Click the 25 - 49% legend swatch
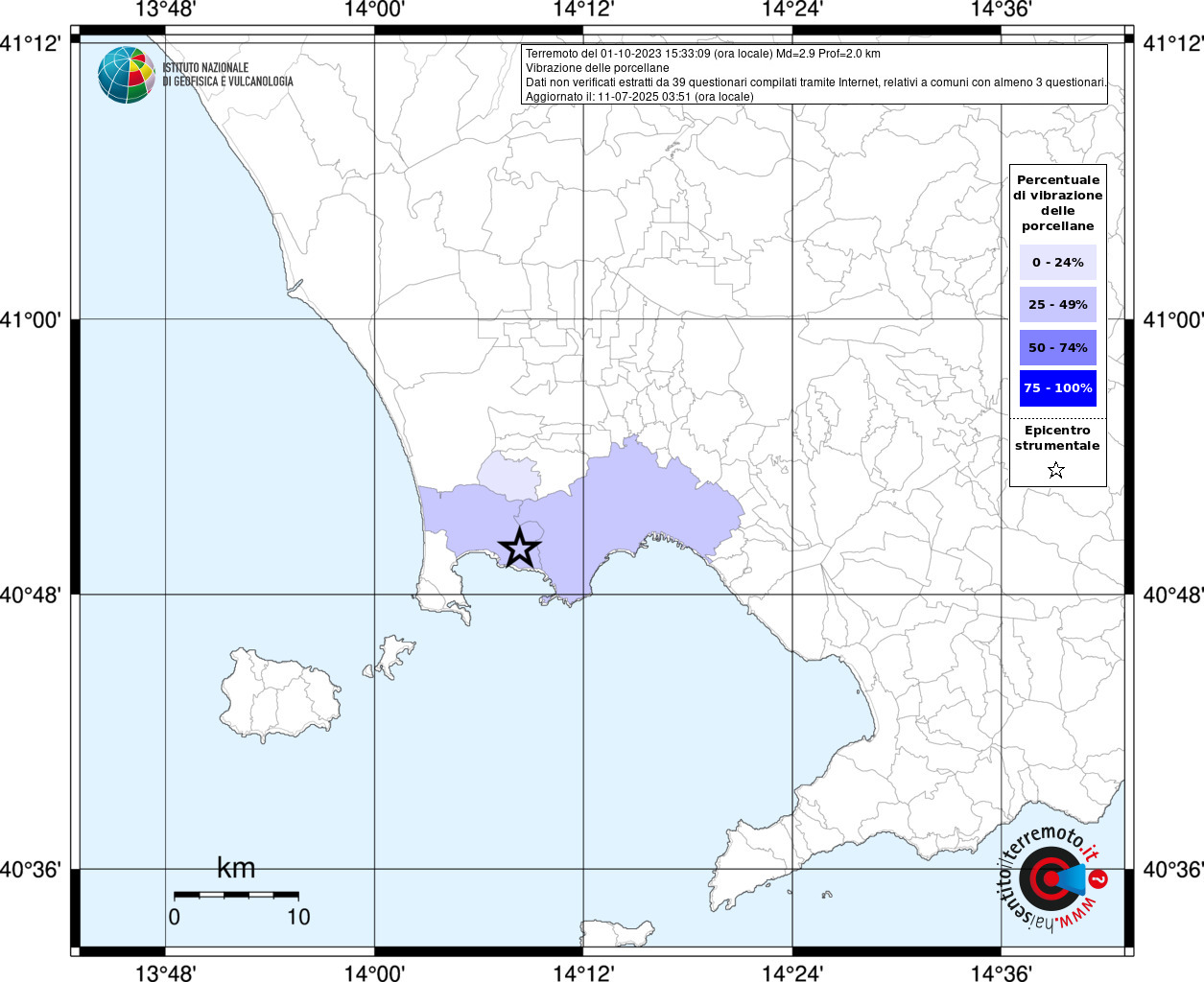 tap(1057, 305)
